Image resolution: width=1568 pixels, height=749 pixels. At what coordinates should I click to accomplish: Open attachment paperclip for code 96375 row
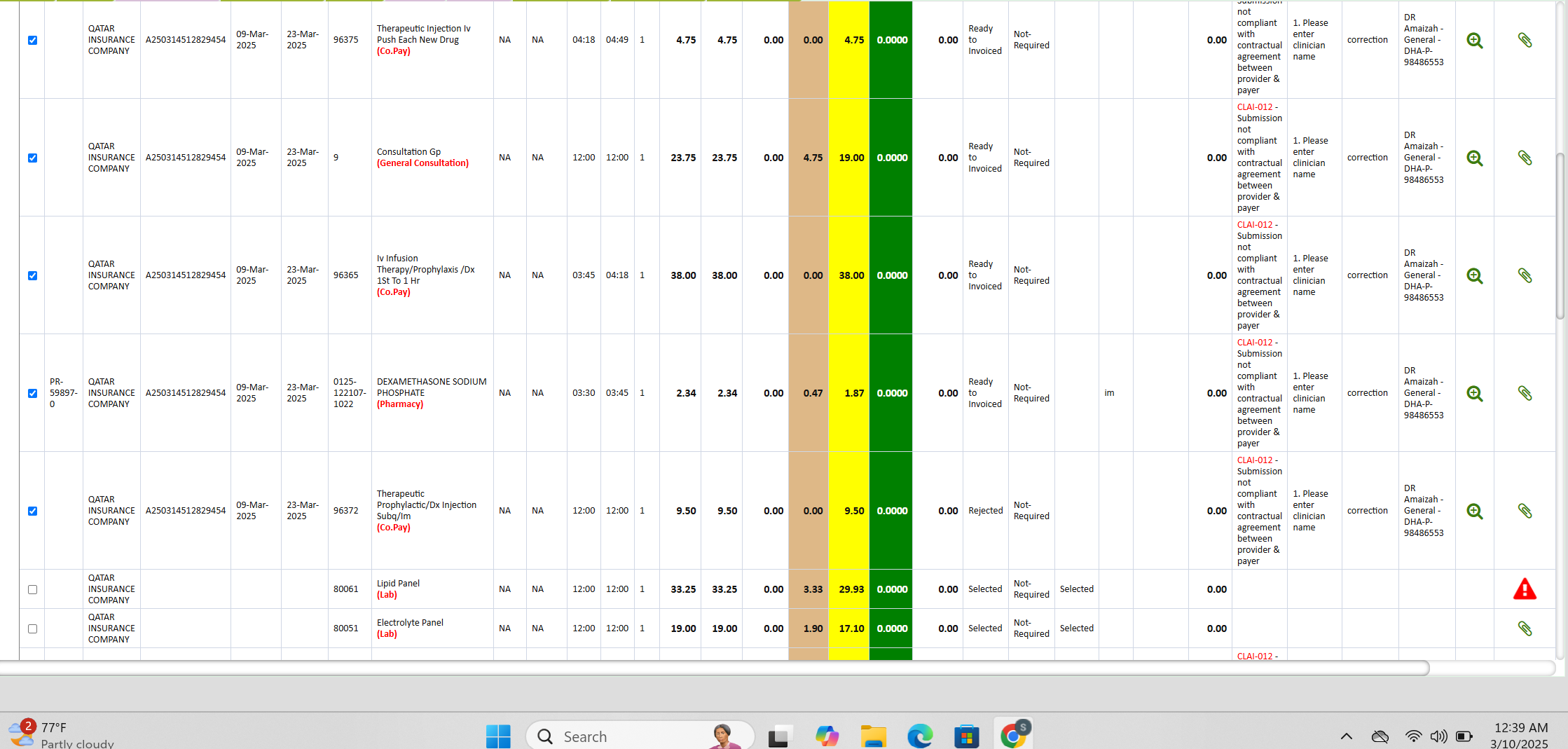point(1525,40)
